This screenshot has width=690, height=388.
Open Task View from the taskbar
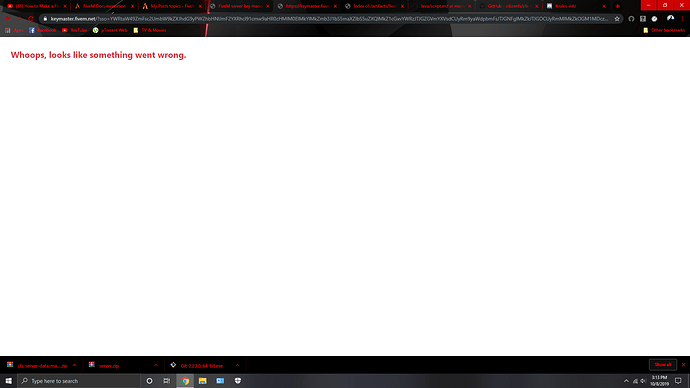[167, 381]
